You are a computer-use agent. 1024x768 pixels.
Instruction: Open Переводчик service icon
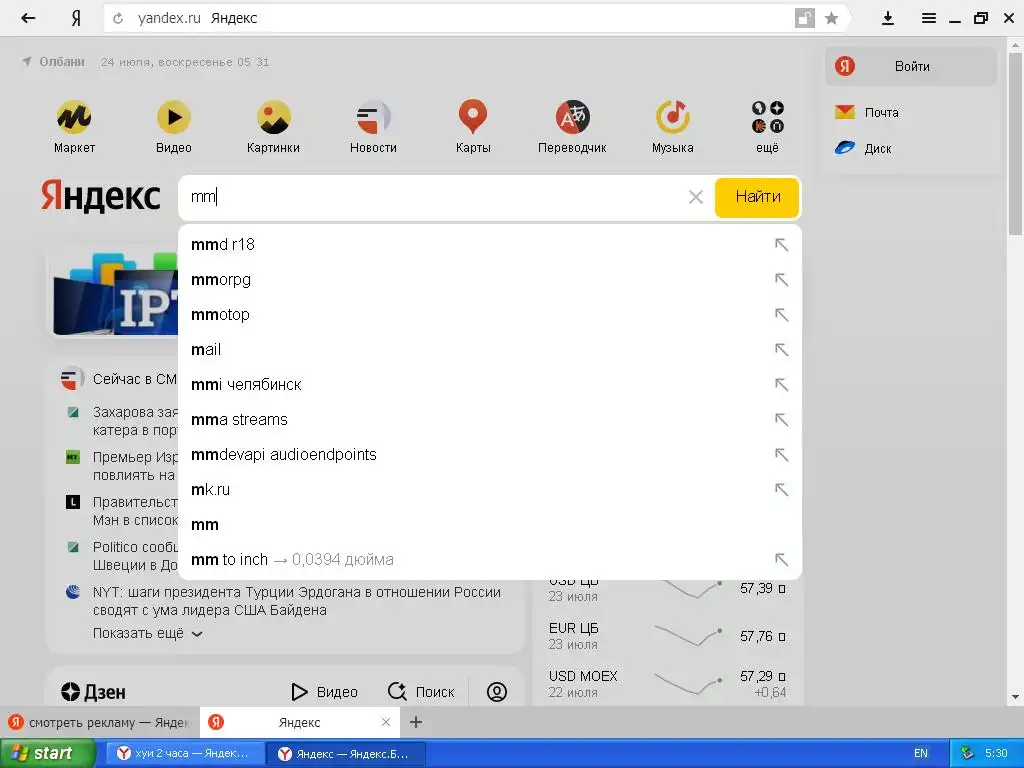pos(572,127)
